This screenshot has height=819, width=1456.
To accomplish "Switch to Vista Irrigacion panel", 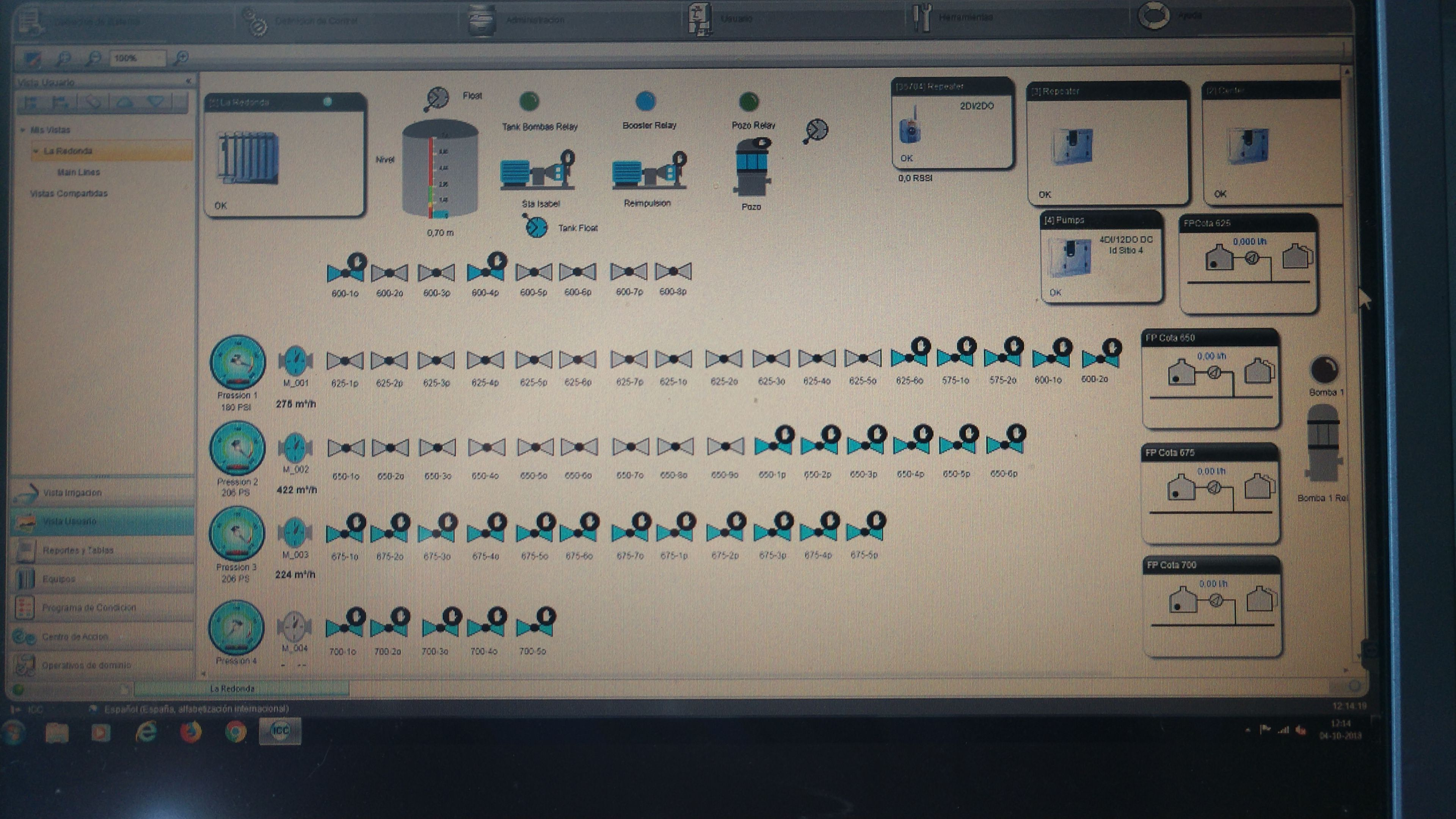I will click(72, 492).
